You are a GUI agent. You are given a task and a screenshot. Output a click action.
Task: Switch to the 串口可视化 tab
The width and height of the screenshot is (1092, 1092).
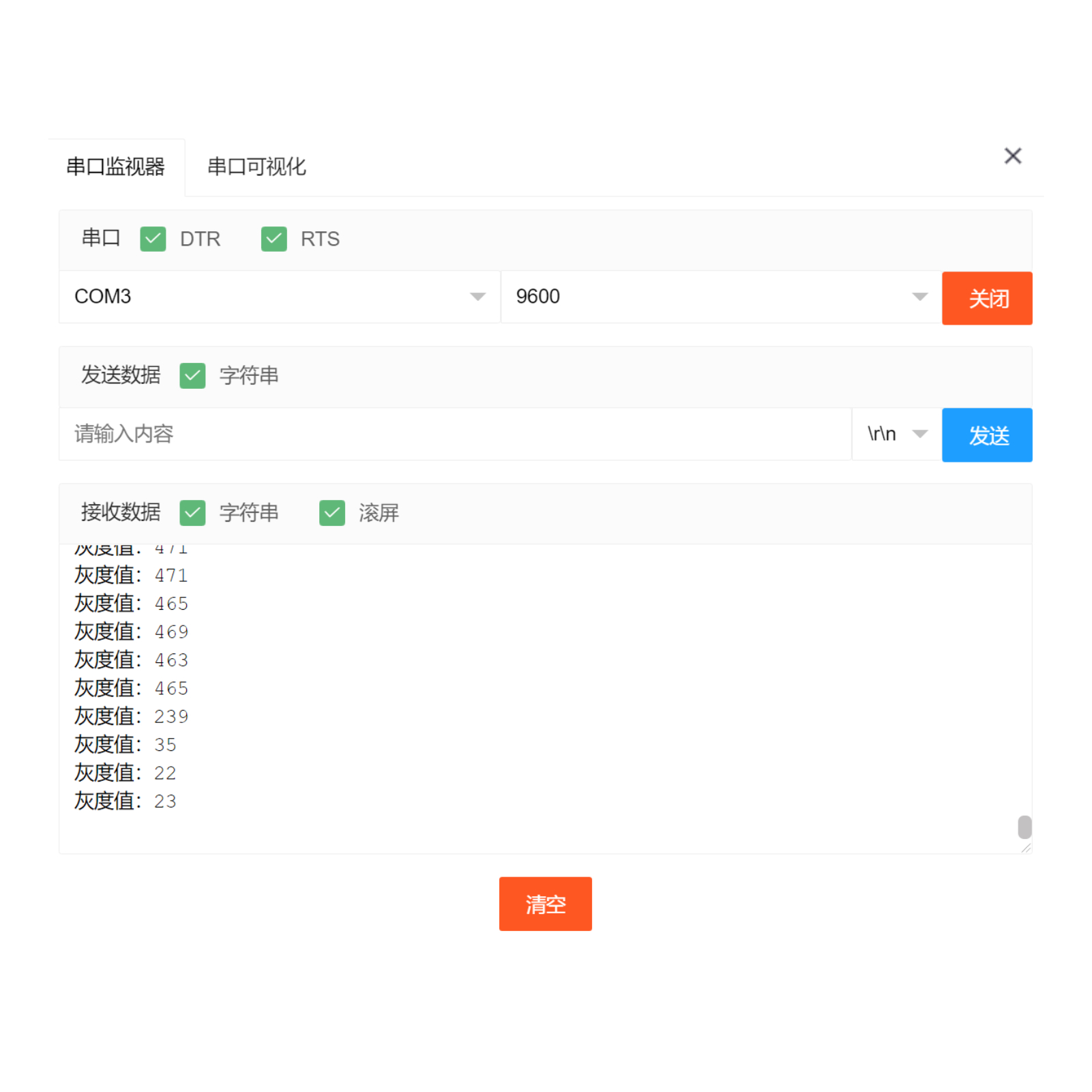point(256,167)
